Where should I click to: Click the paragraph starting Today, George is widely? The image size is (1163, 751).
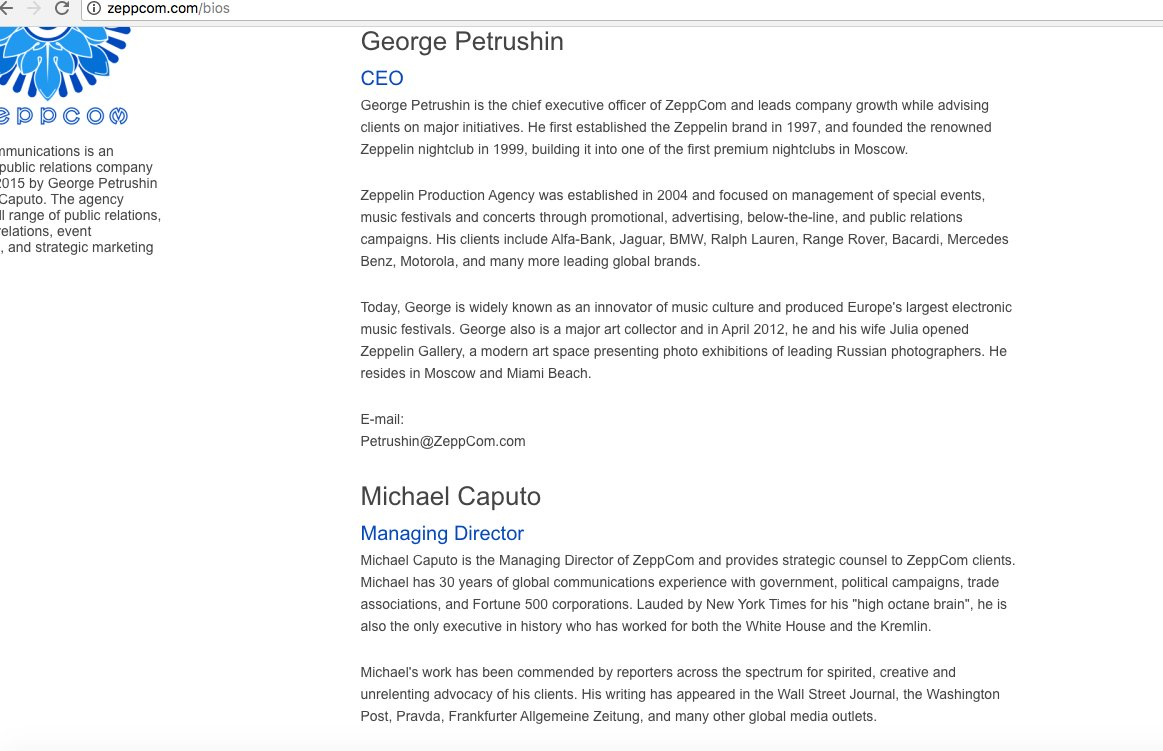[685, 340]
